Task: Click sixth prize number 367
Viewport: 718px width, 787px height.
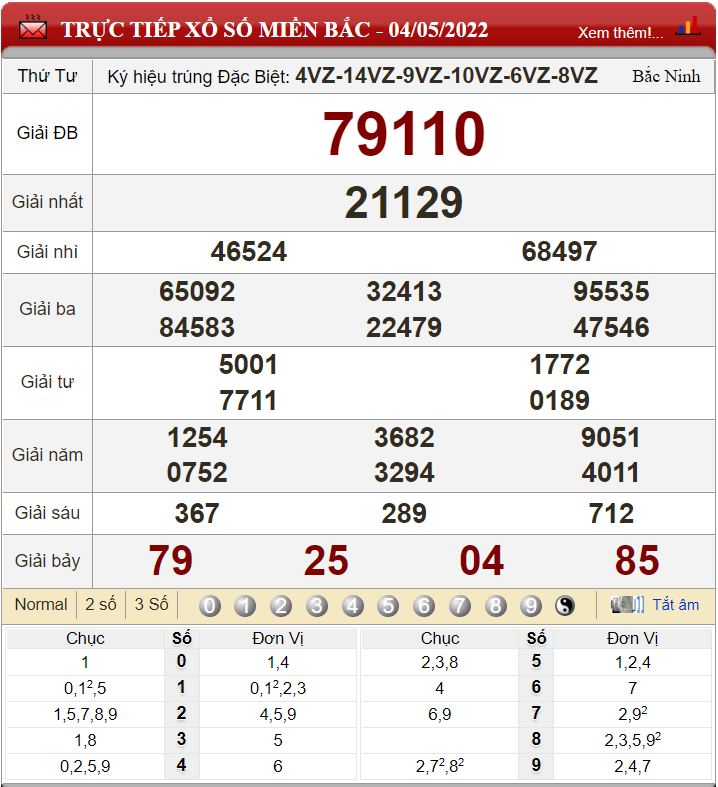Action: coord(197,514)
